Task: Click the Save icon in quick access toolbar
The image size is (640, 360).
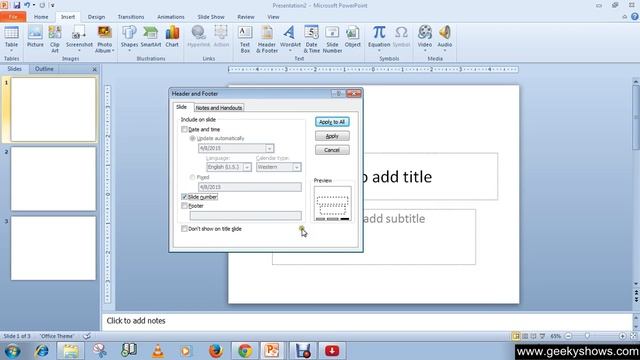Action: coord(17,5)
